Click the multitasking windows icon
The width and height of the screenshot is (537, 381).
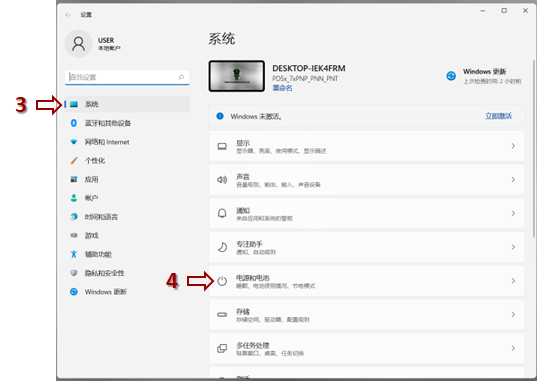pyautogui.click(x=222, y=348)
